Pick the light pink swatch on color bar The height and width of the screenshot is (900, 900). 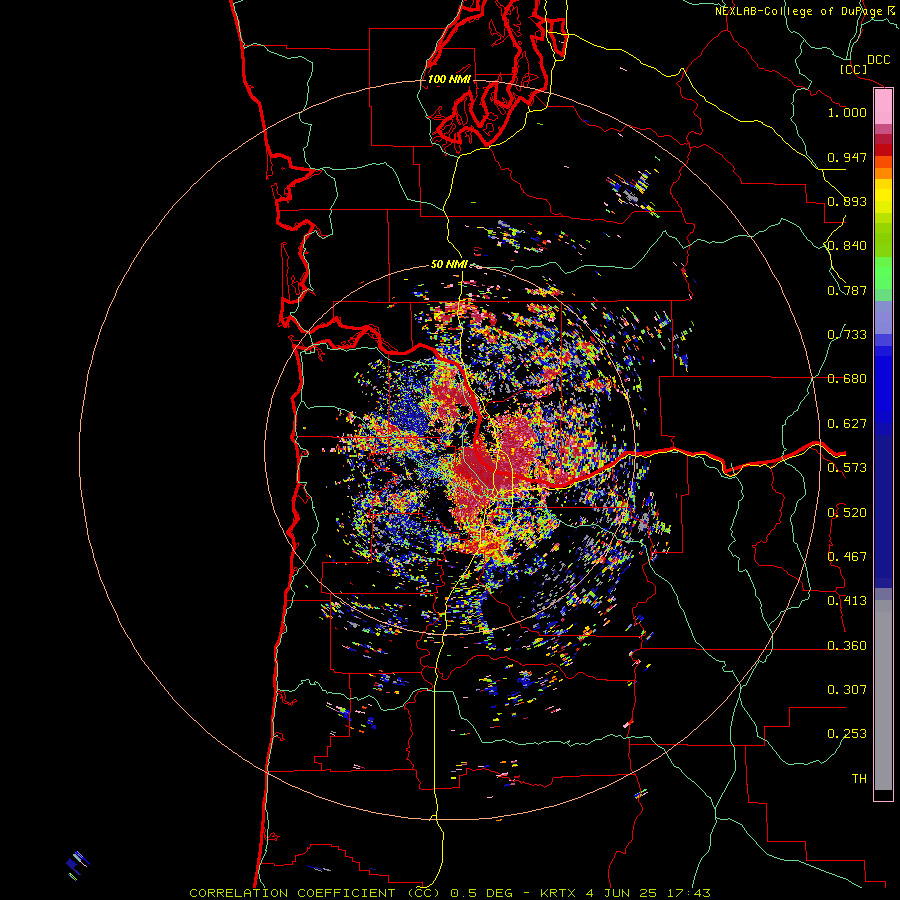[x=883, y=107]
